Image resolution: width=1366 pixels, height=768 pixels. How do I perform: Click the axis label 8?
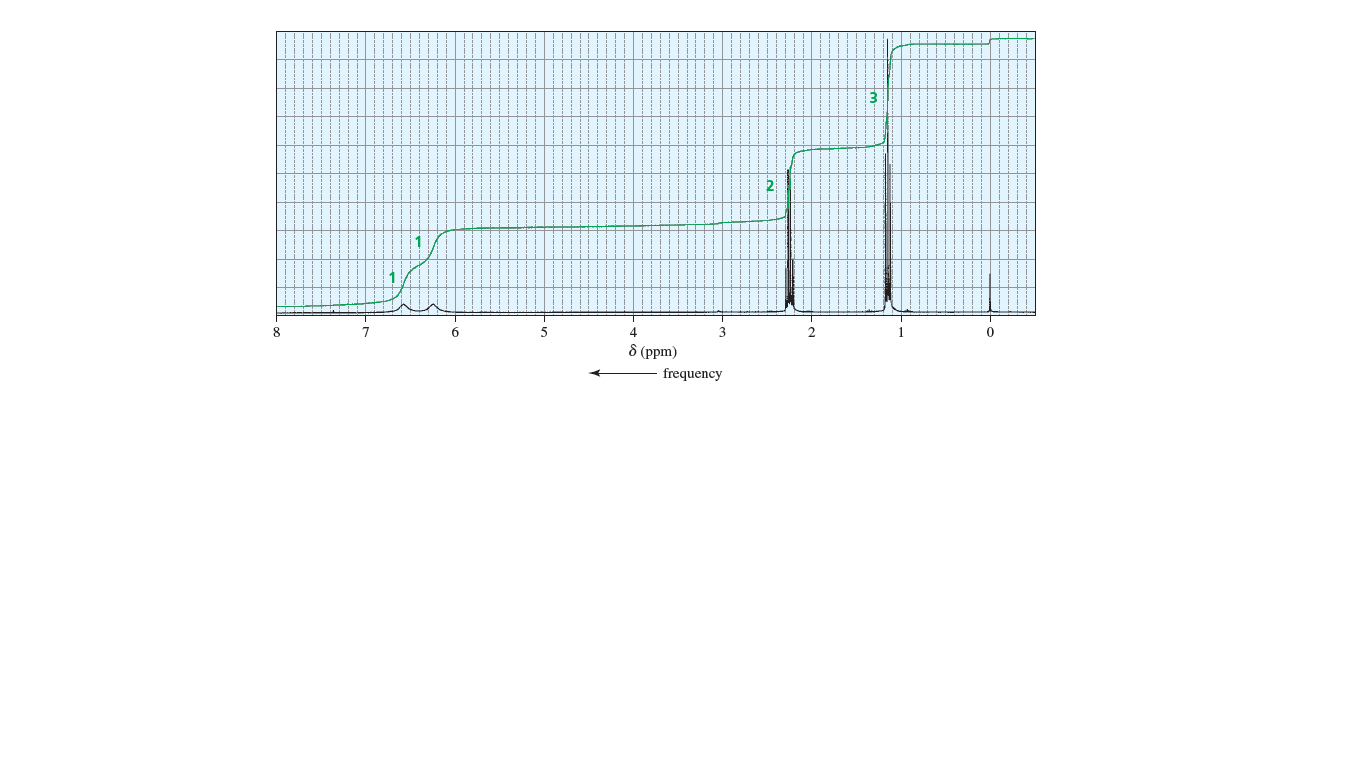click(277, 333)
